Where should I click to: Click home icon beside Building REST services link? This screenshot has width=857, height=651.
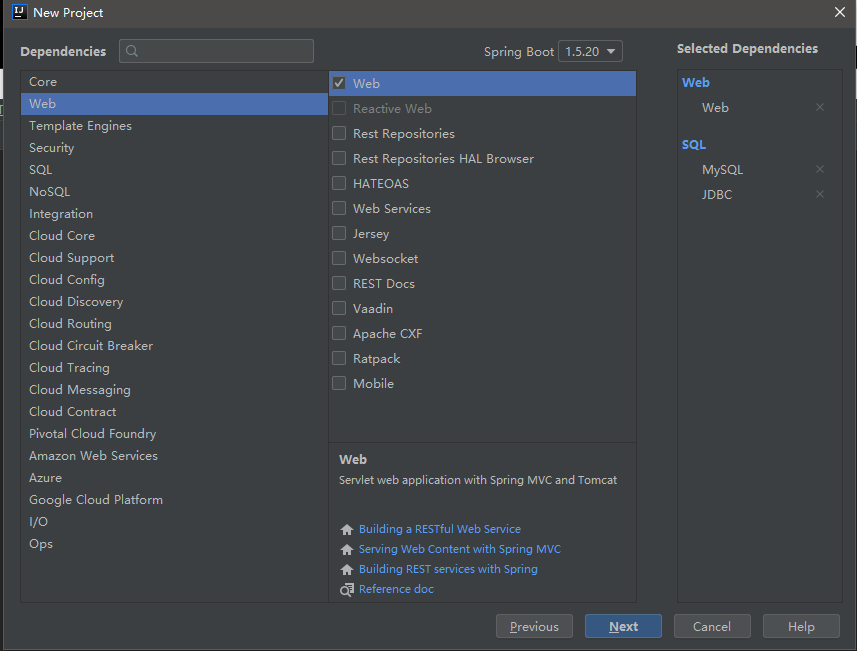(x=347, y=570)
